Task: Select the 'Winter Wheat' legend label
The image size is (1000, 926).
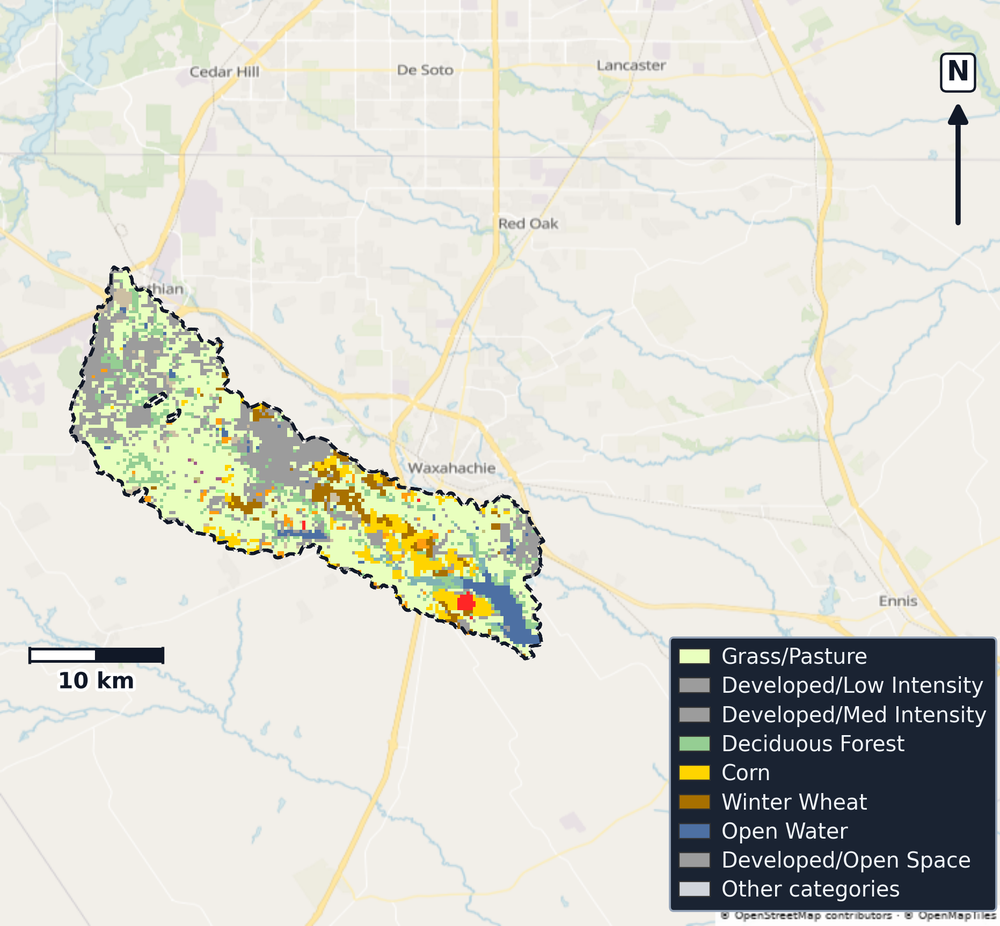Action: point(794,802)
